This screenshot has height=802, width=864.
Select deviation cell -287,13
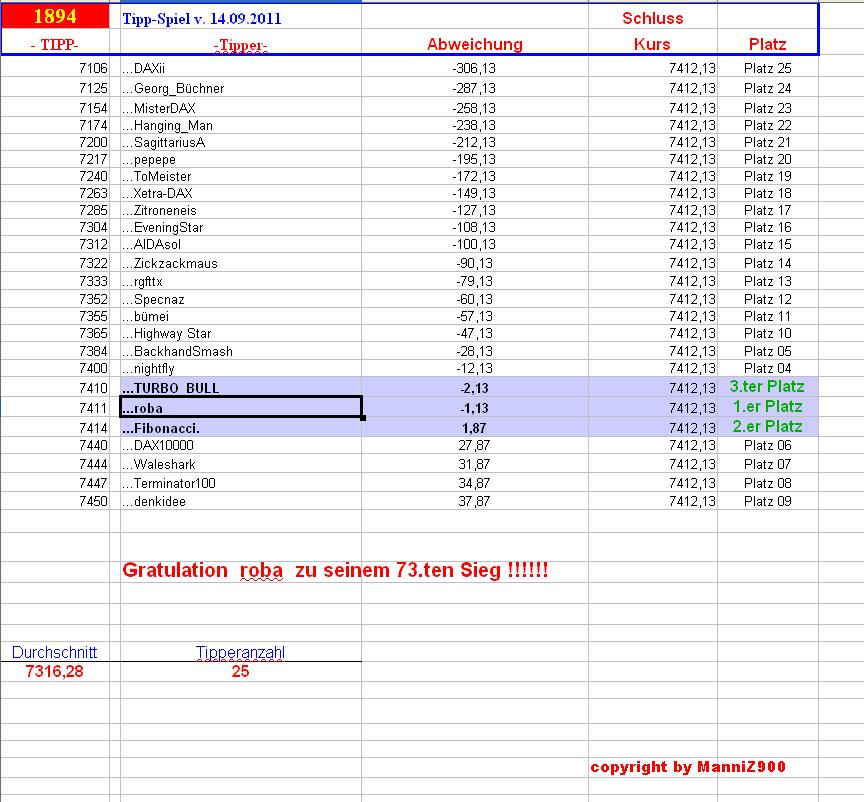tap(474, 88)
